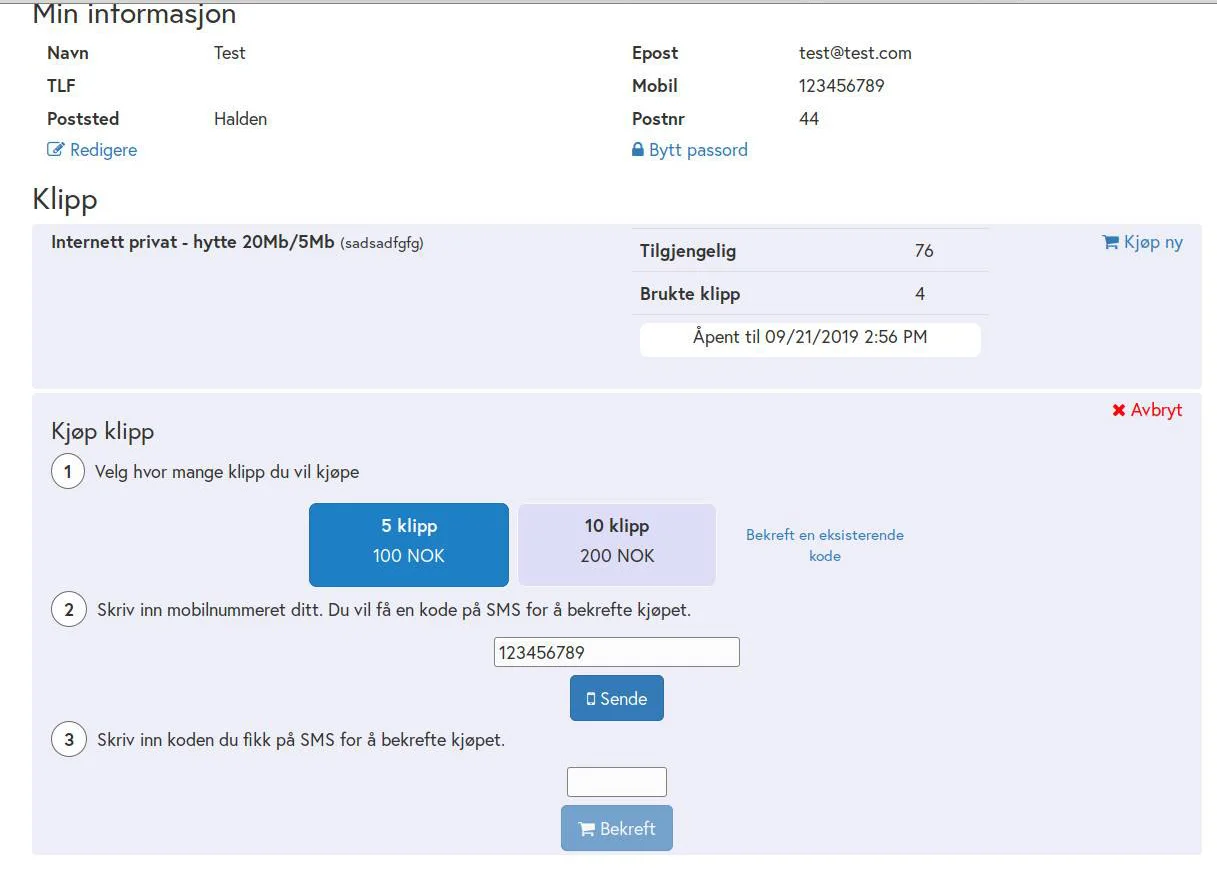Click Bekreft en eksisterende kode link
This screenshot has height=878, width=1217.
coord(825,545)
